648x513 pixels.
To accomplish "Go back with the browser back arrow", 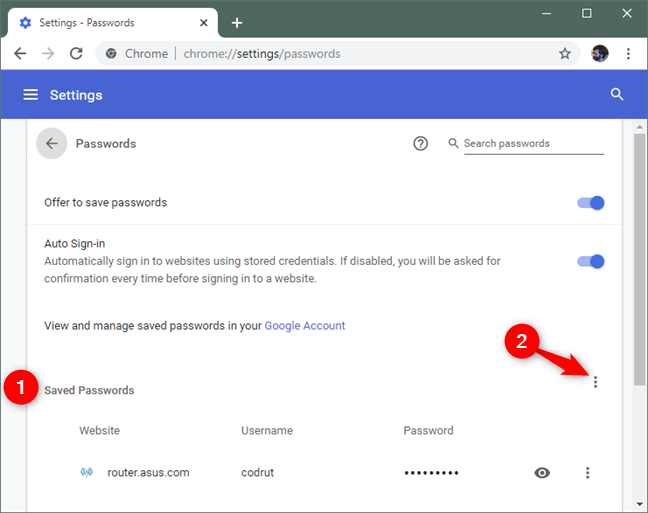I will [x=21, y=54].
